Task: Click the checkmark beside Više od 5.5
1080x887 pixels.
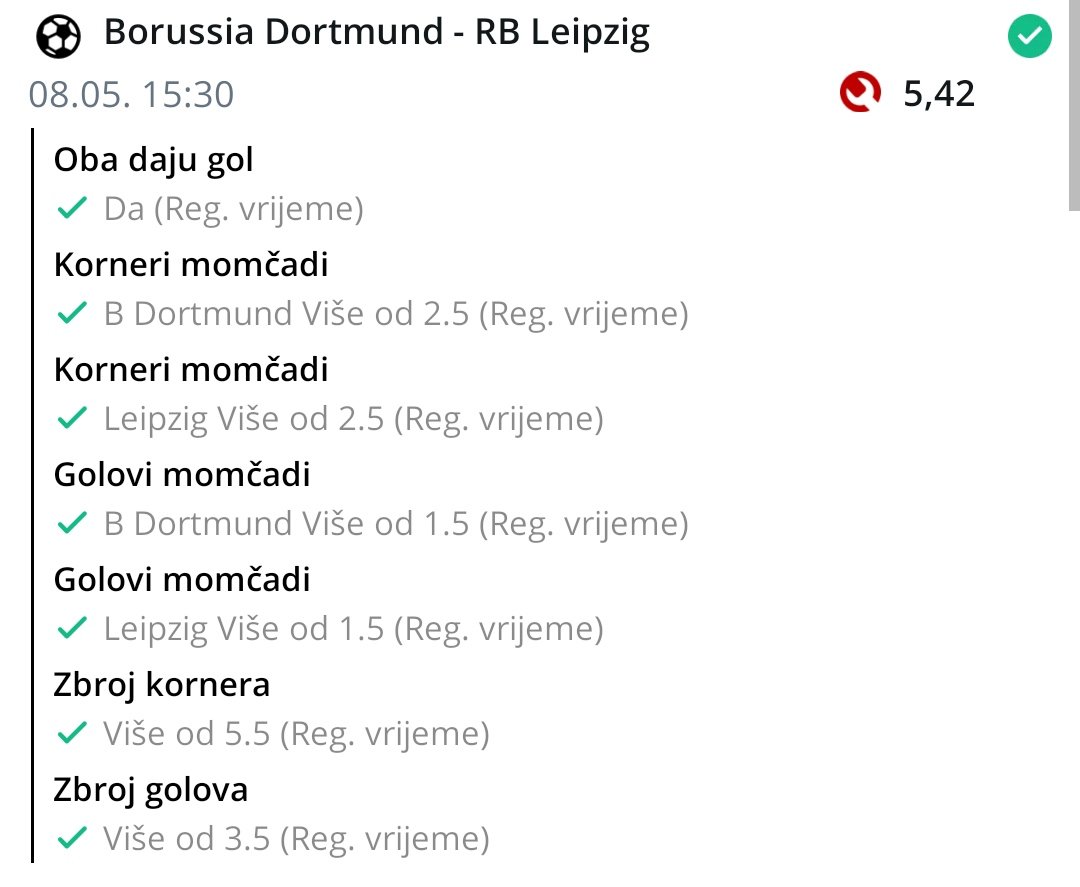Action: [71, 734]
